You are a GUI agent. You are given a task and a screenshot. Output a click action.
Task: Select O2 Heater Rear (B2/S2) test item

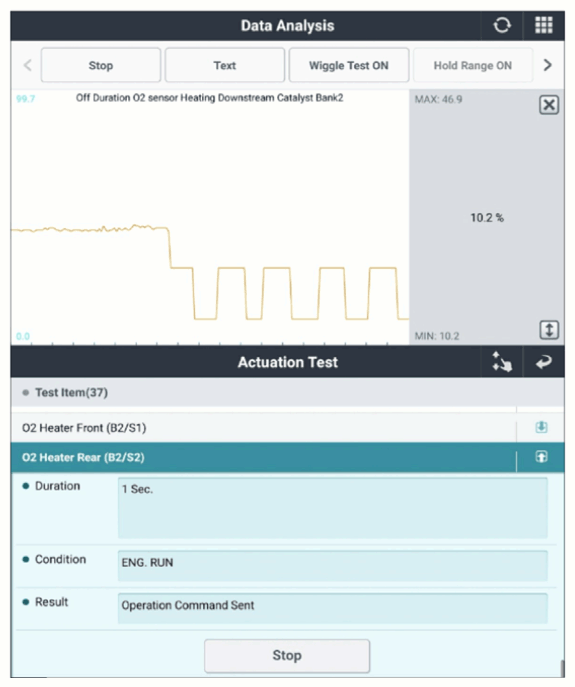(263, 457)
